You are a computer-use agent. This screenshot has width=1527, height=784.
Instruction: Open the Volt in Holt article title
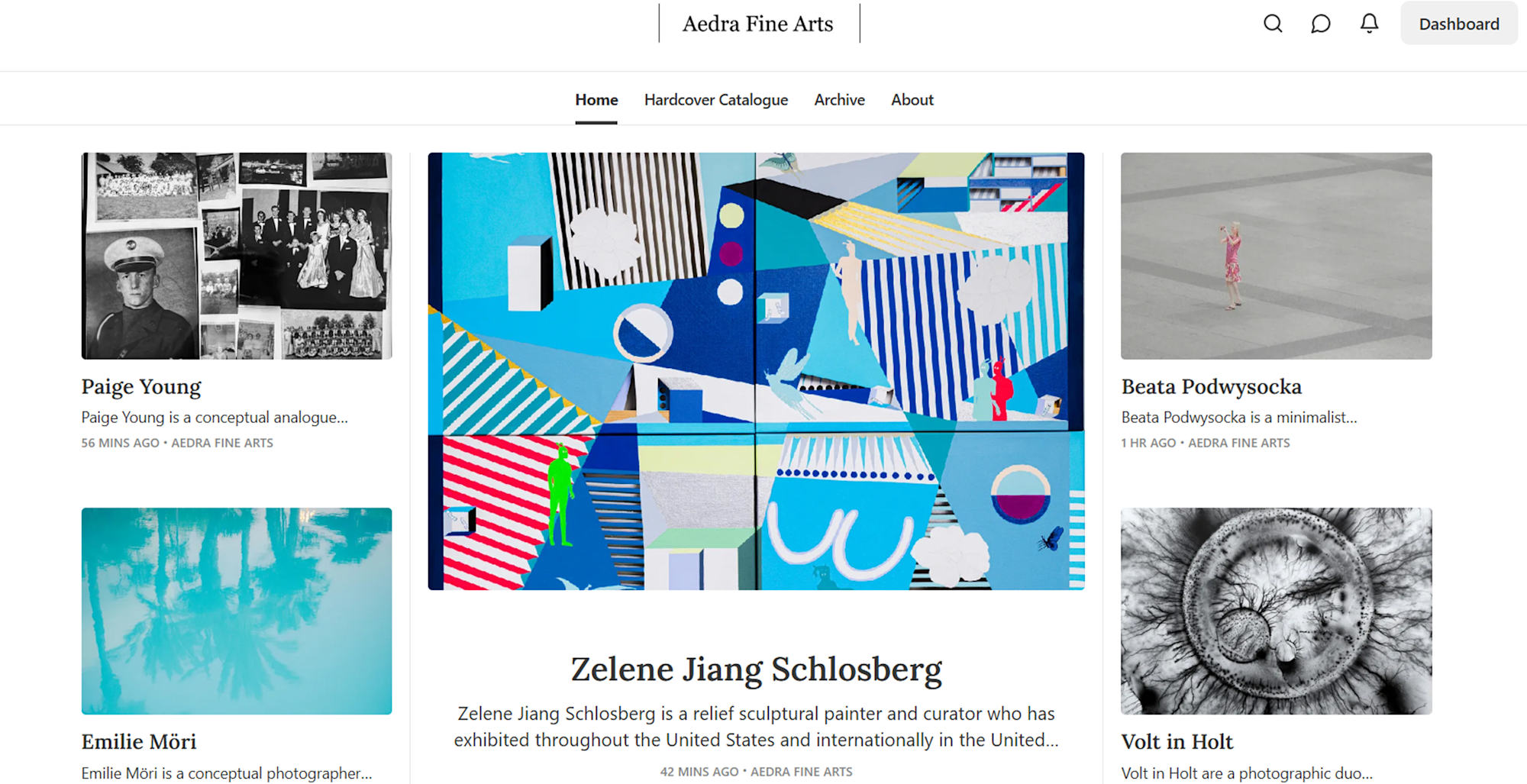(1177, 741)
